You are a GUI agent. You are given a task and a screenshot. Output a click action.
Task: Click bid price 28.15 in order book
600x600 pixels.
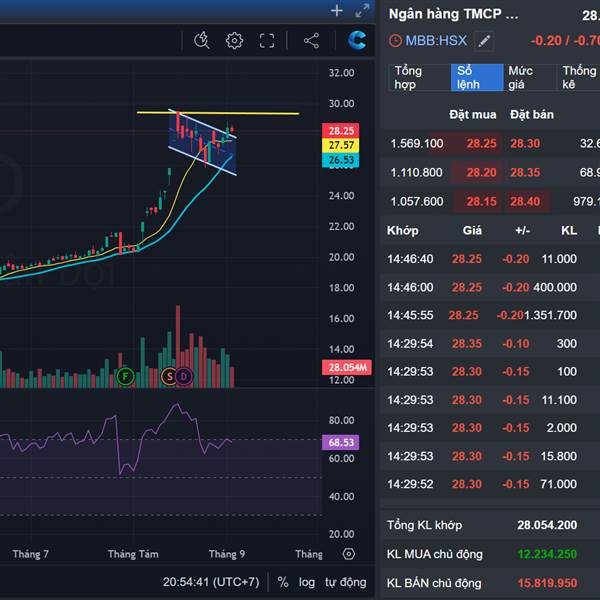coord(481,202)
